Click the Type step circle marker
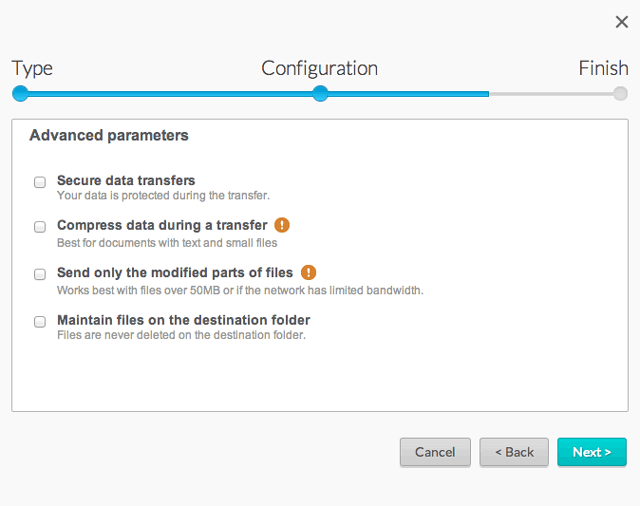 point(20,94)
